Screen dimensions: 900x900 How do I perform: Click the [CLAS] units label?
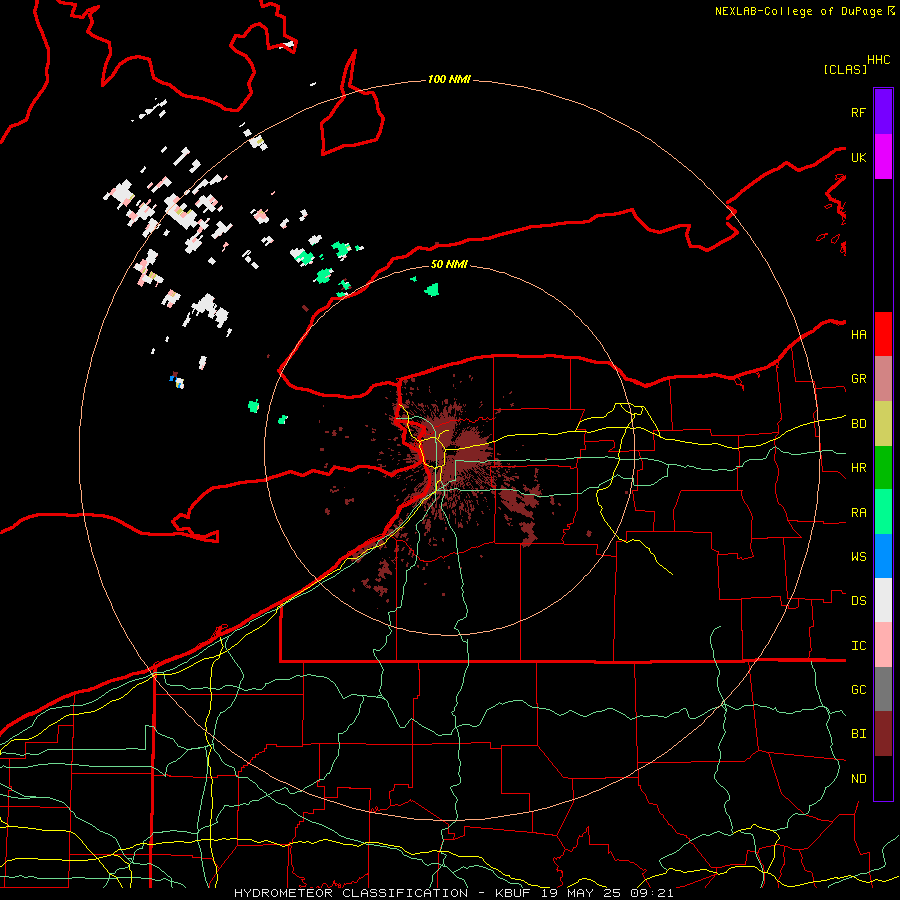pos(845,69)
